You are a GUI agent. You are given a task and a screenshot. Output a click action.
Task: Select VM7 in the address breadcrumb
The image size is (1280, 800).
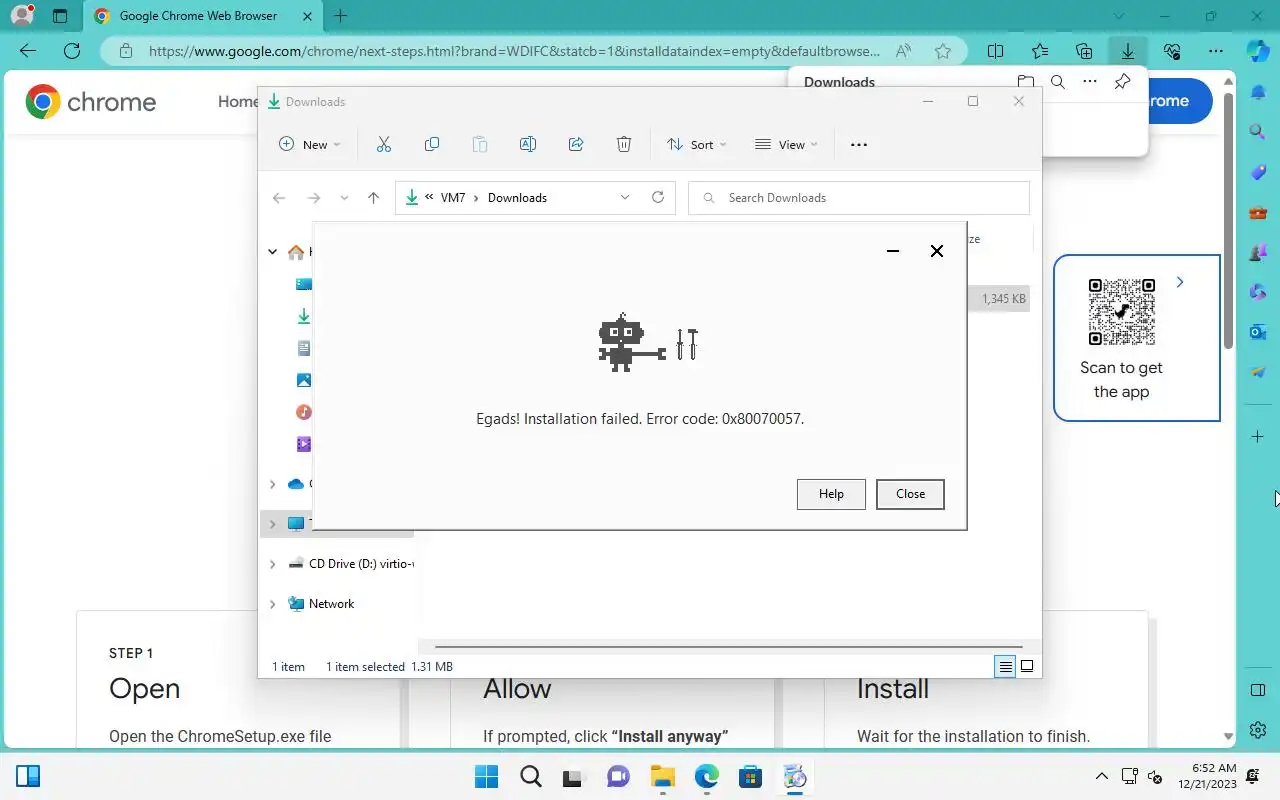pyautogui.click(x=453, y=198)
